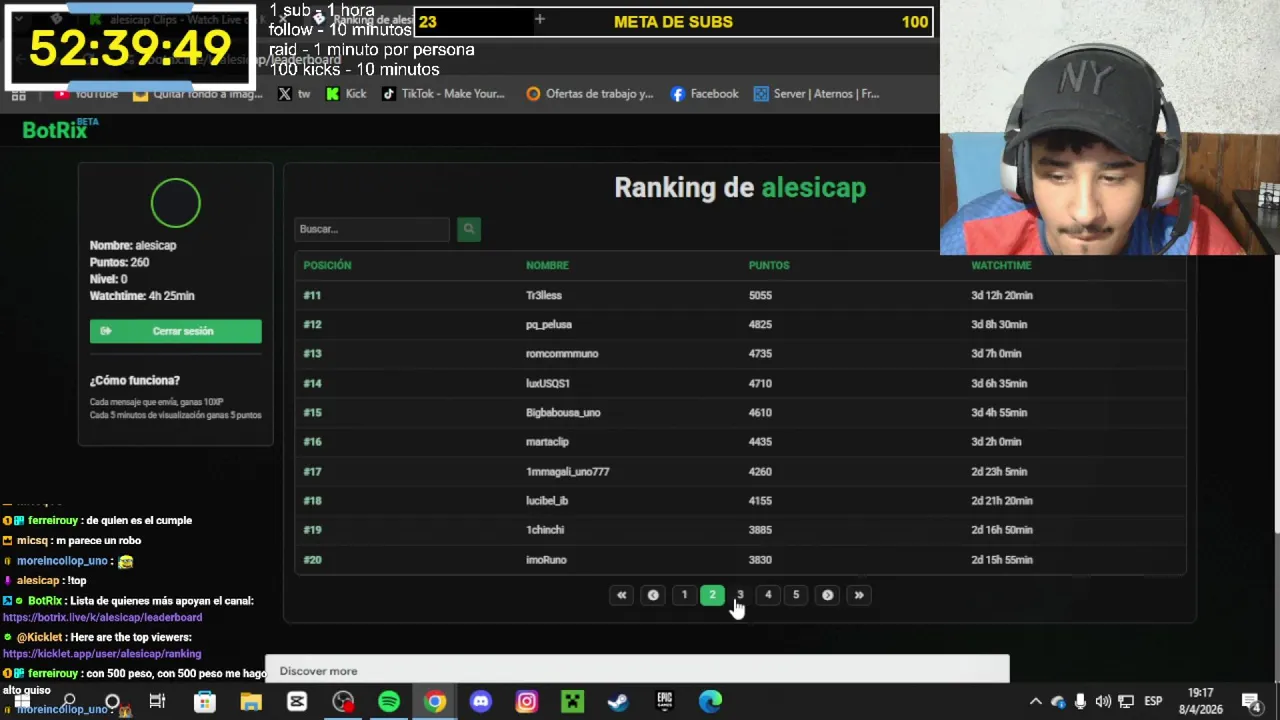Screen dimensions: 1280x720
Task: Click ESP language indicator
Action: coord(1153,701)
